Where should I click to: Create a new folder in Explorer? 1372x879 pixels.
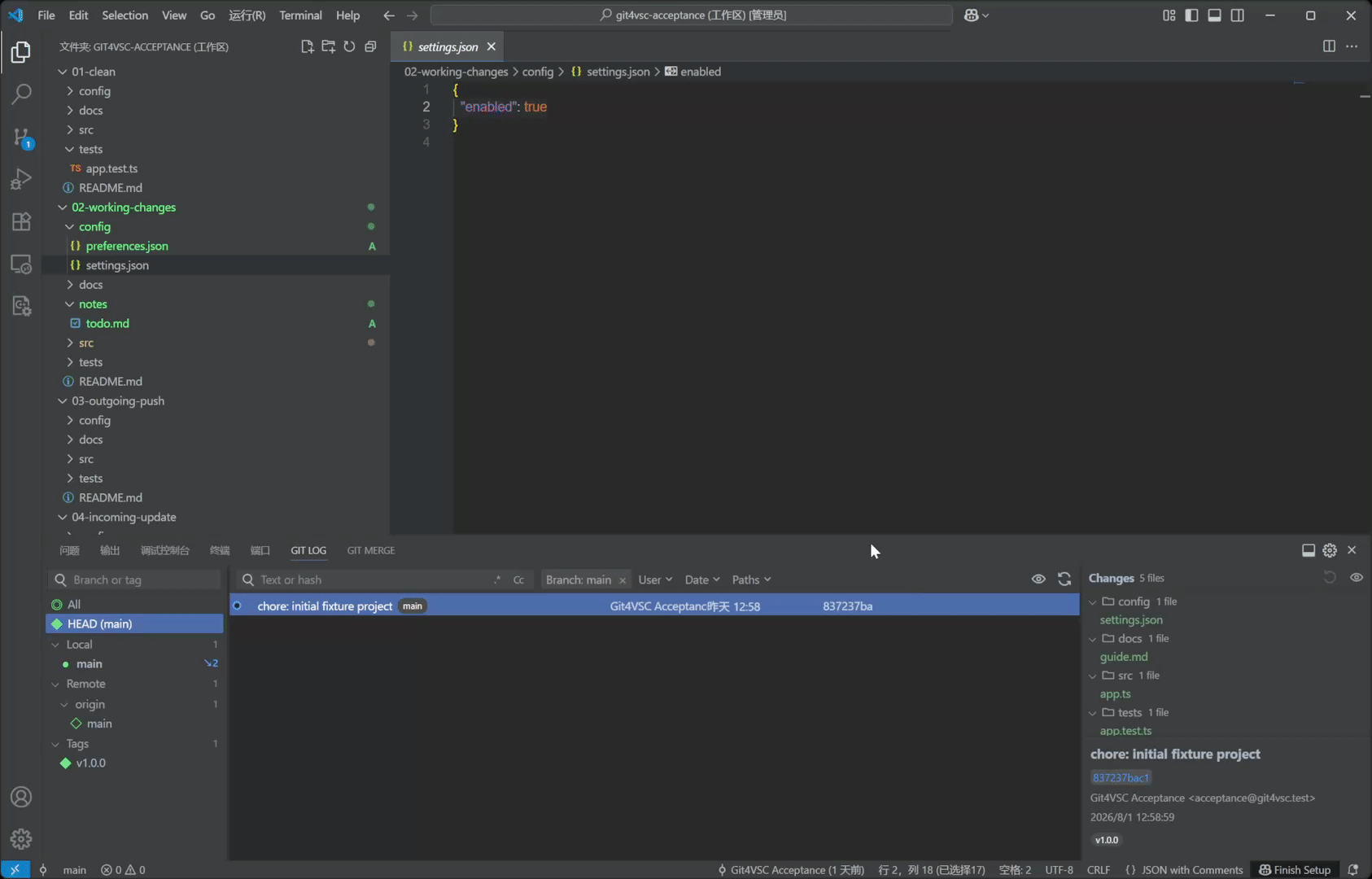pyautogui.click(x=328, y=46)
